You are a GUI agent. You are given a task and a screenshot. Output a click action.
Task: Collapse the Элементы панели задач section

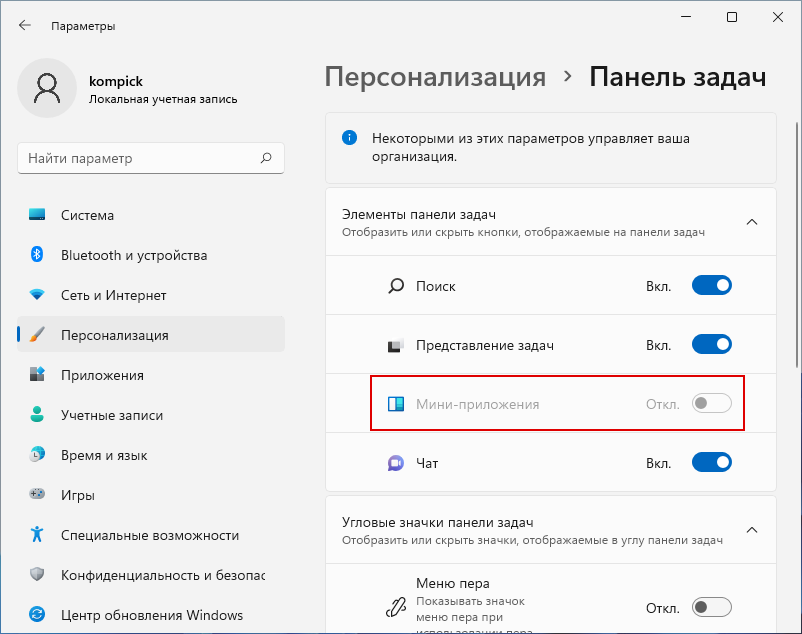click(x=752, y=222)
